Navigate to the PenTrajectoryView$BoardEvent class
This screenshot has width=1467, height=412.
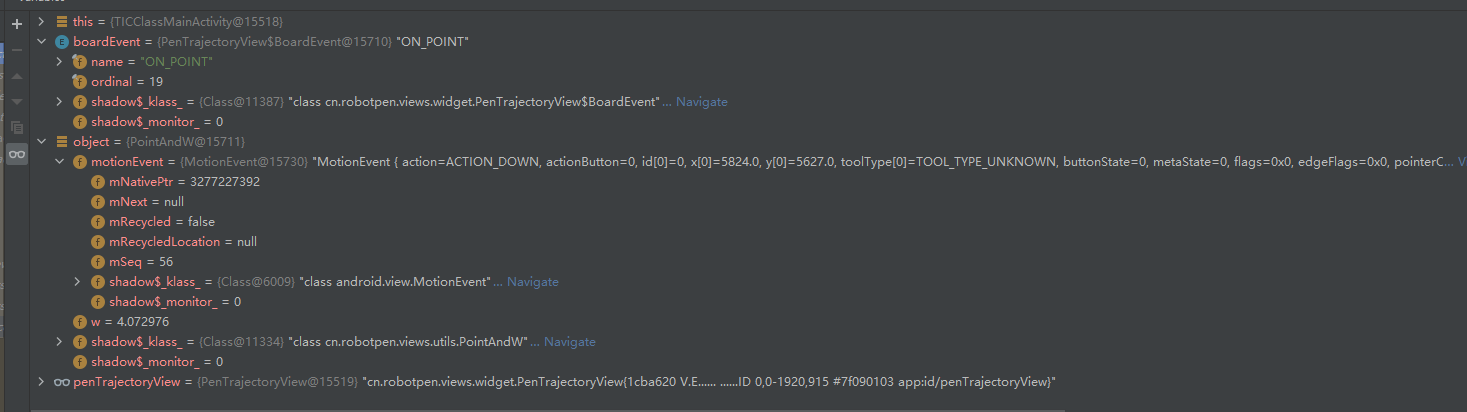702,102
